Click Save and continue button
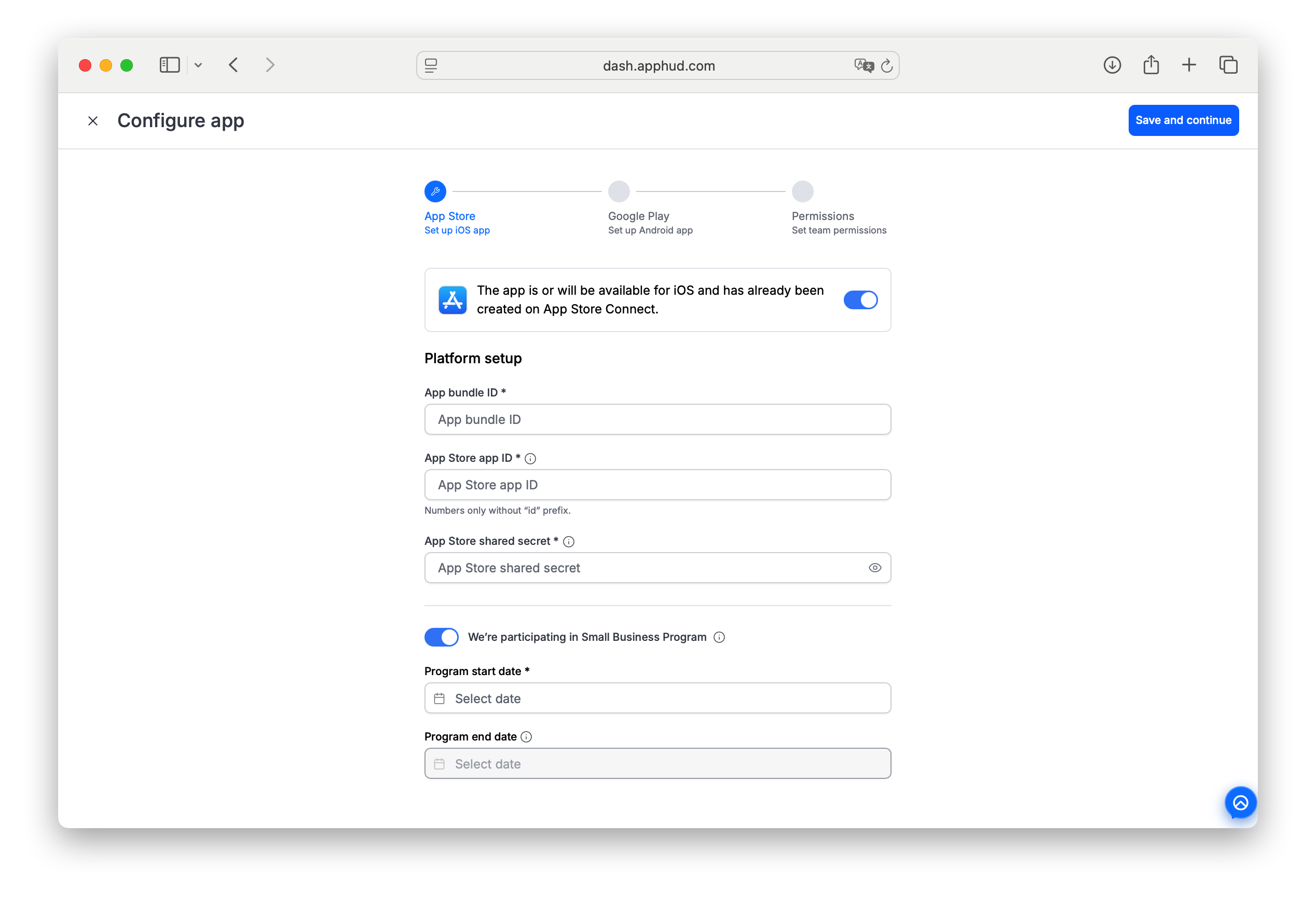The height and width of the screenshot is (906, 1316). [x=1183, y=120]
